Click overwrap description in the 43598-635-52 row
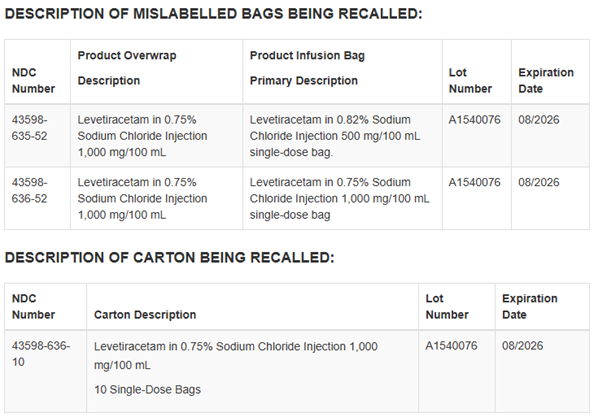This screenshot has height=417, width=594. coord(142,136)
